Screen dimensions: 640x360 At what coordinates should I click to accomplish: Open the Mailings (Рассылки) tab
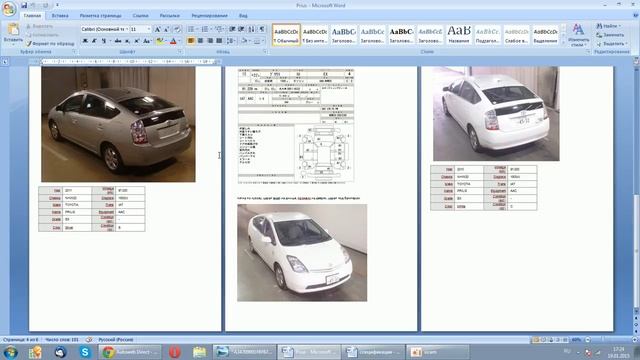click(x=169, y=16)
